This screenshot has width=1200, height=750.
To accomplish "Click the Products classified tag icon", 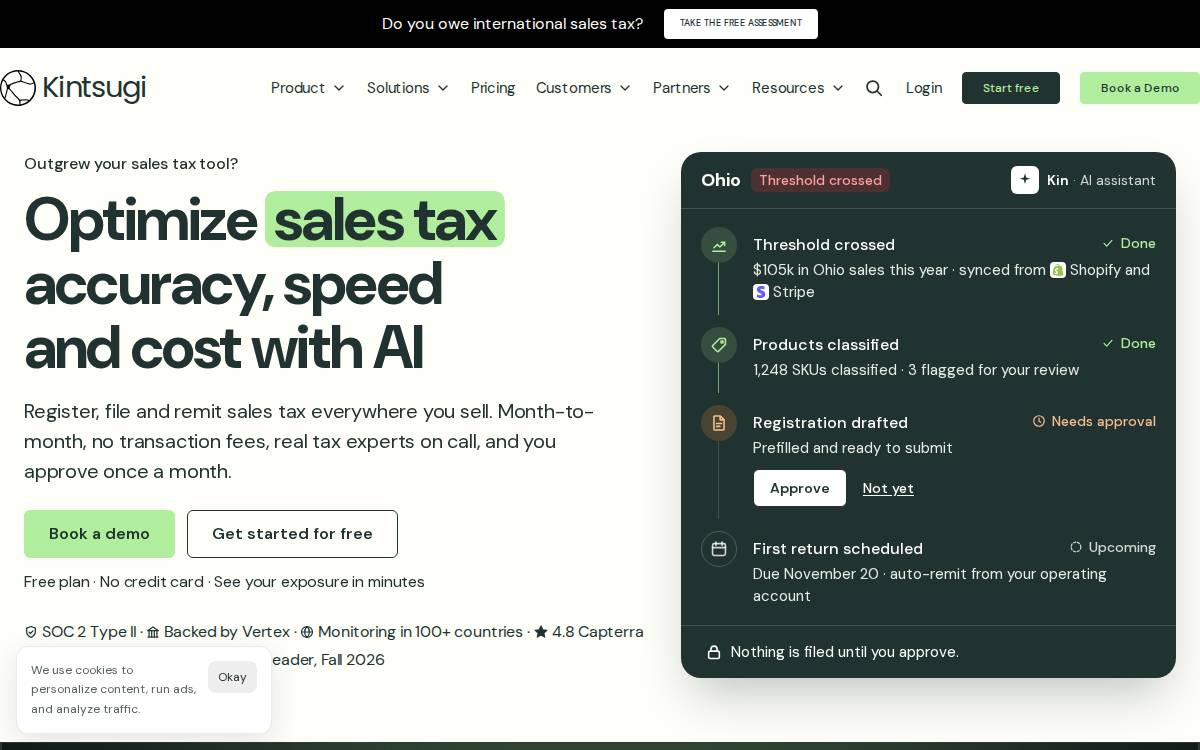I will [719, 345].
